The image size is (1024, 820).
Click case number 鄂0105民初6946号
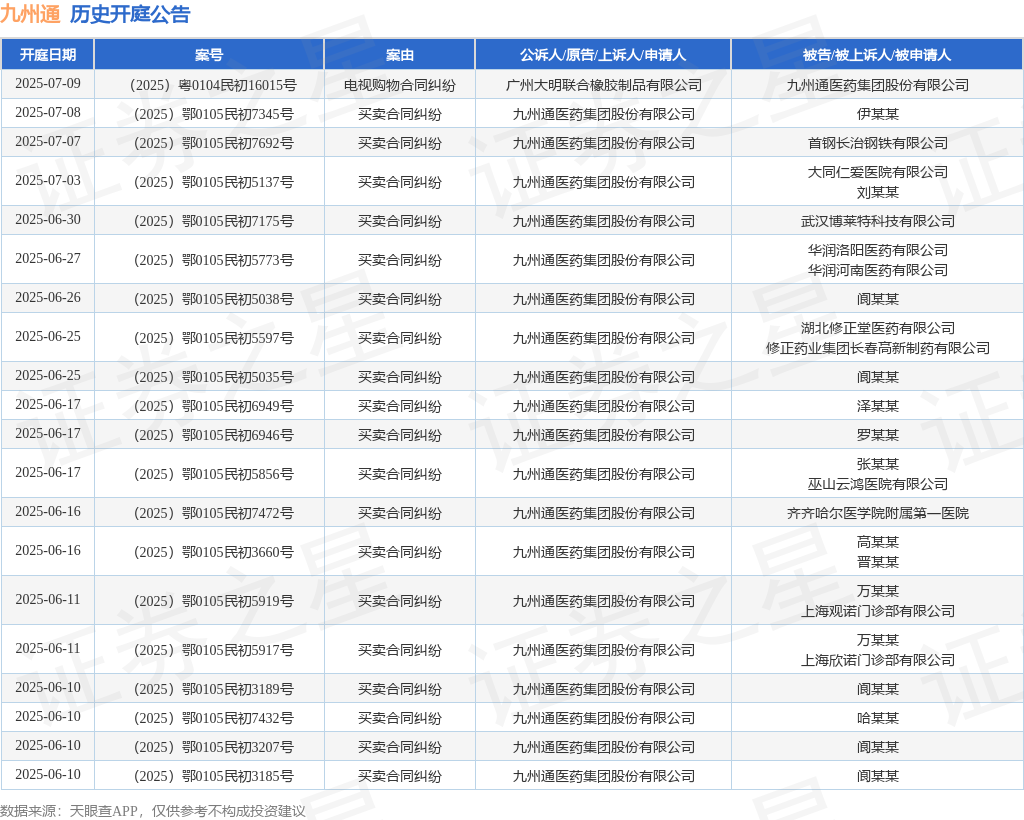pos(213,435)
